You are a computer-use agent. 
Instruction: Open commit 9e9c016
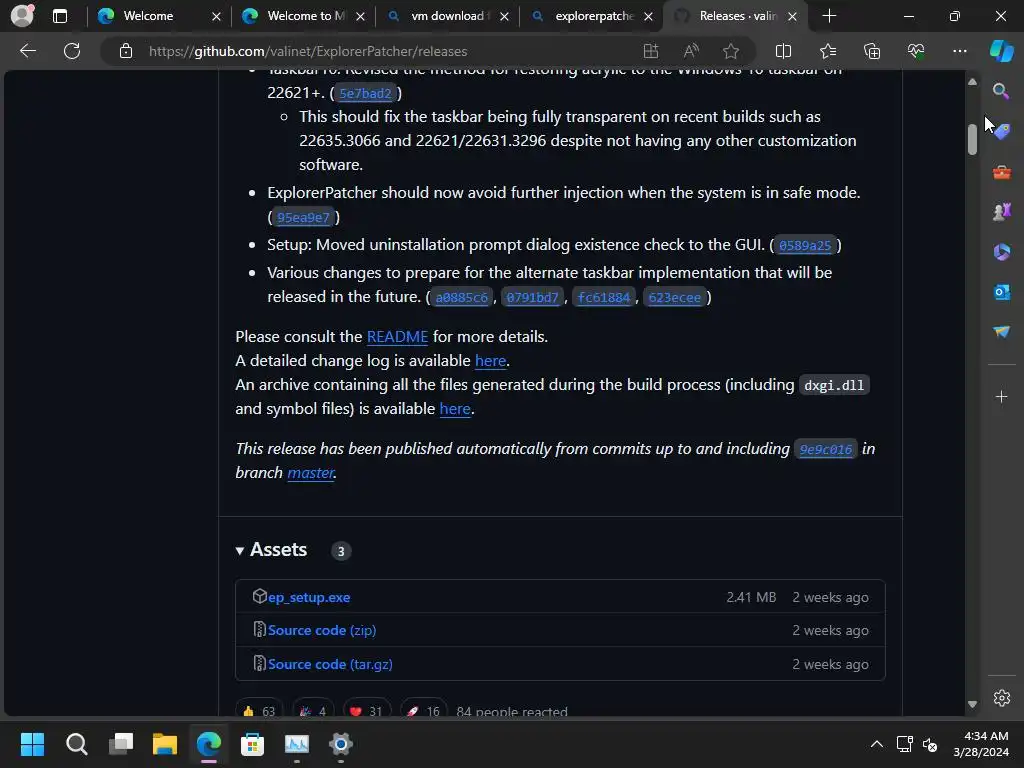(825, 449)
